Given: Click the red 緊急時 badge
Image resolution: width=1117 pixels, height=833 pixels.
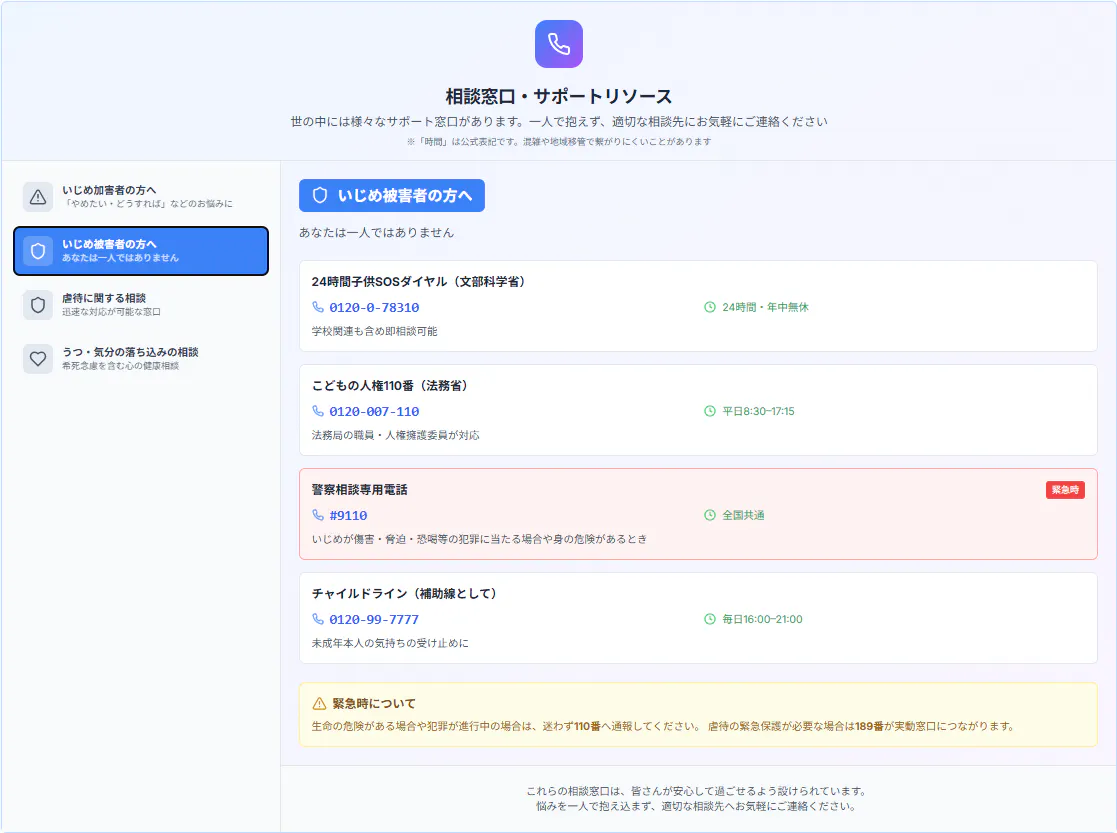Looking at the screenshot, I should [1065, 490].
